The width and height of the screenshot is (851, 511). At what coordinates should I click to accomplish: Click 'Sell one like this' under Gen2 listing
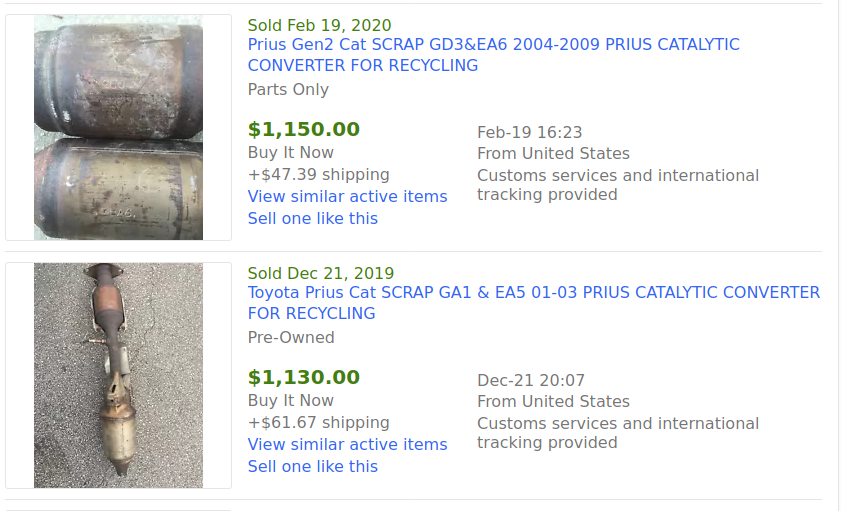[312, 218]
